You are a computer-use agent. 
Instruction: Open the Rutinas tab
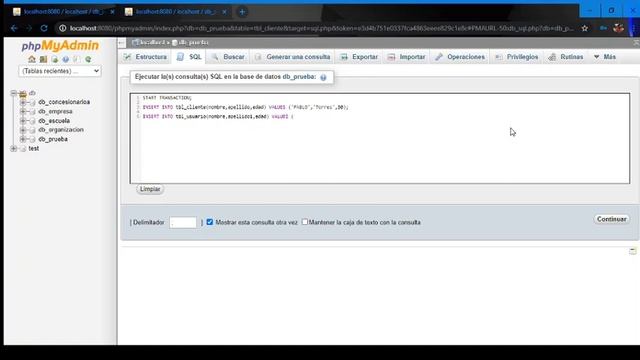(566, 57)
